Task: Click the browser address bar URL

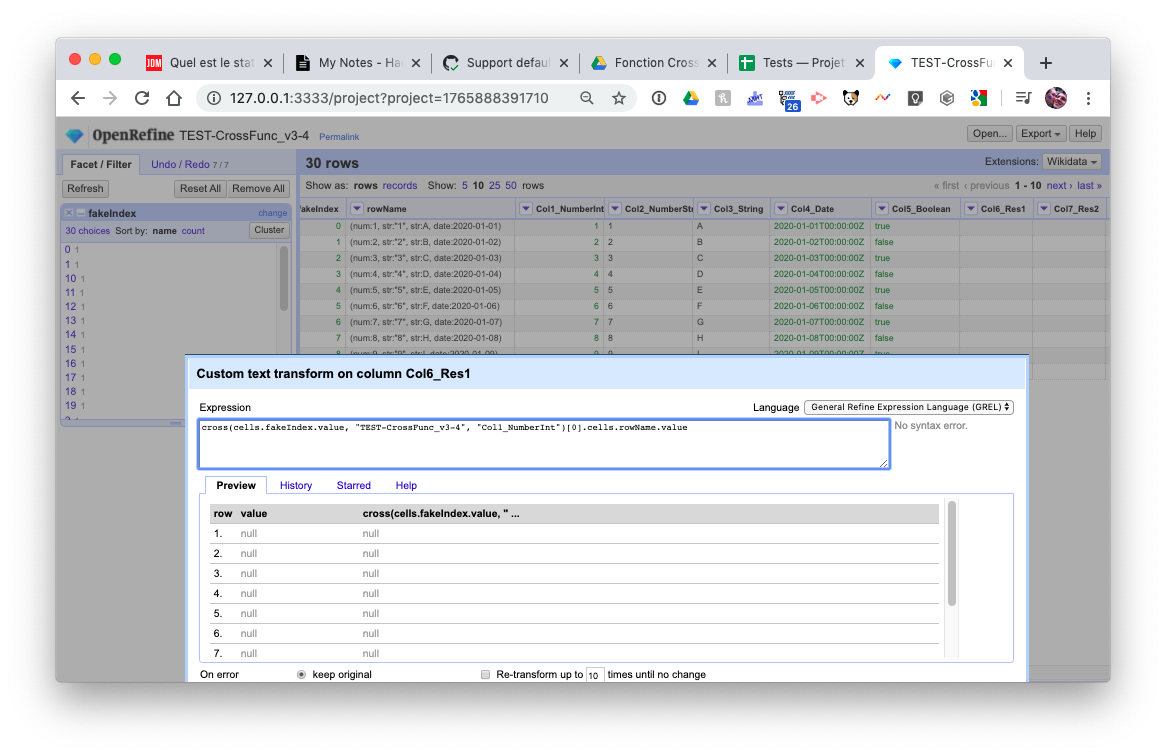Action: pyautogui.click(x=389, y=98)
